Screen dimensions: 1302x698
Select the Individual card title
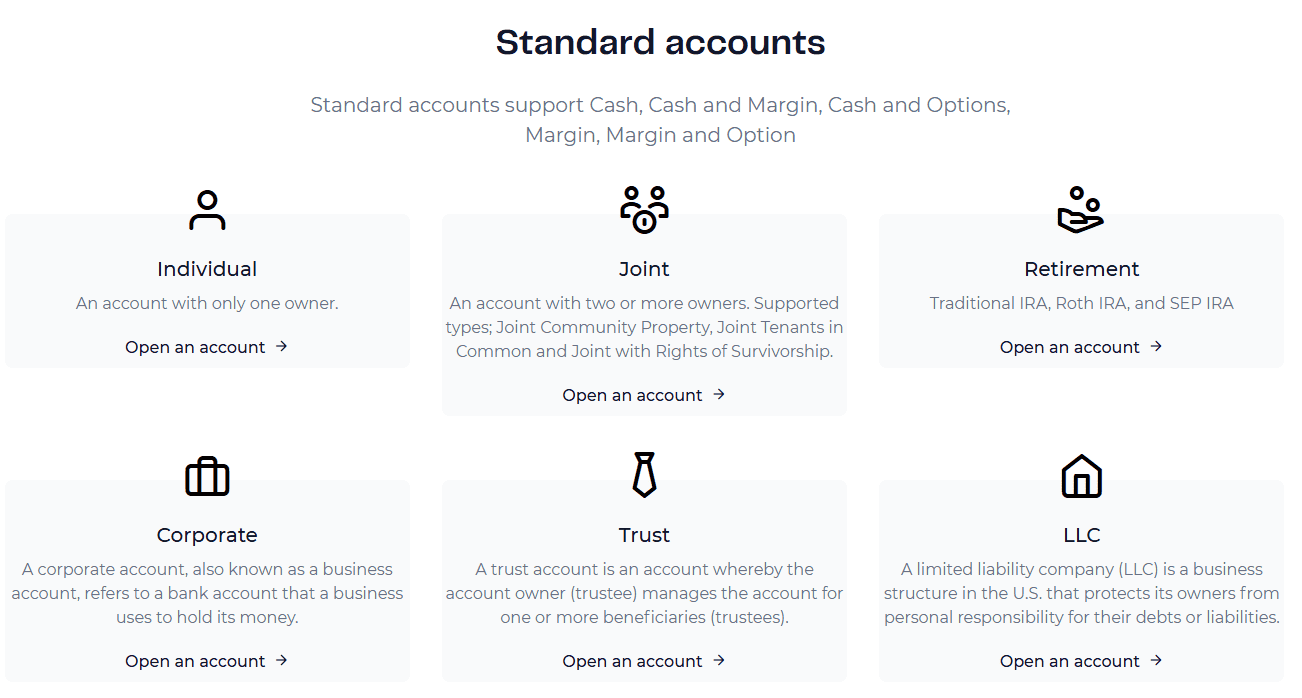pos(207,268)
